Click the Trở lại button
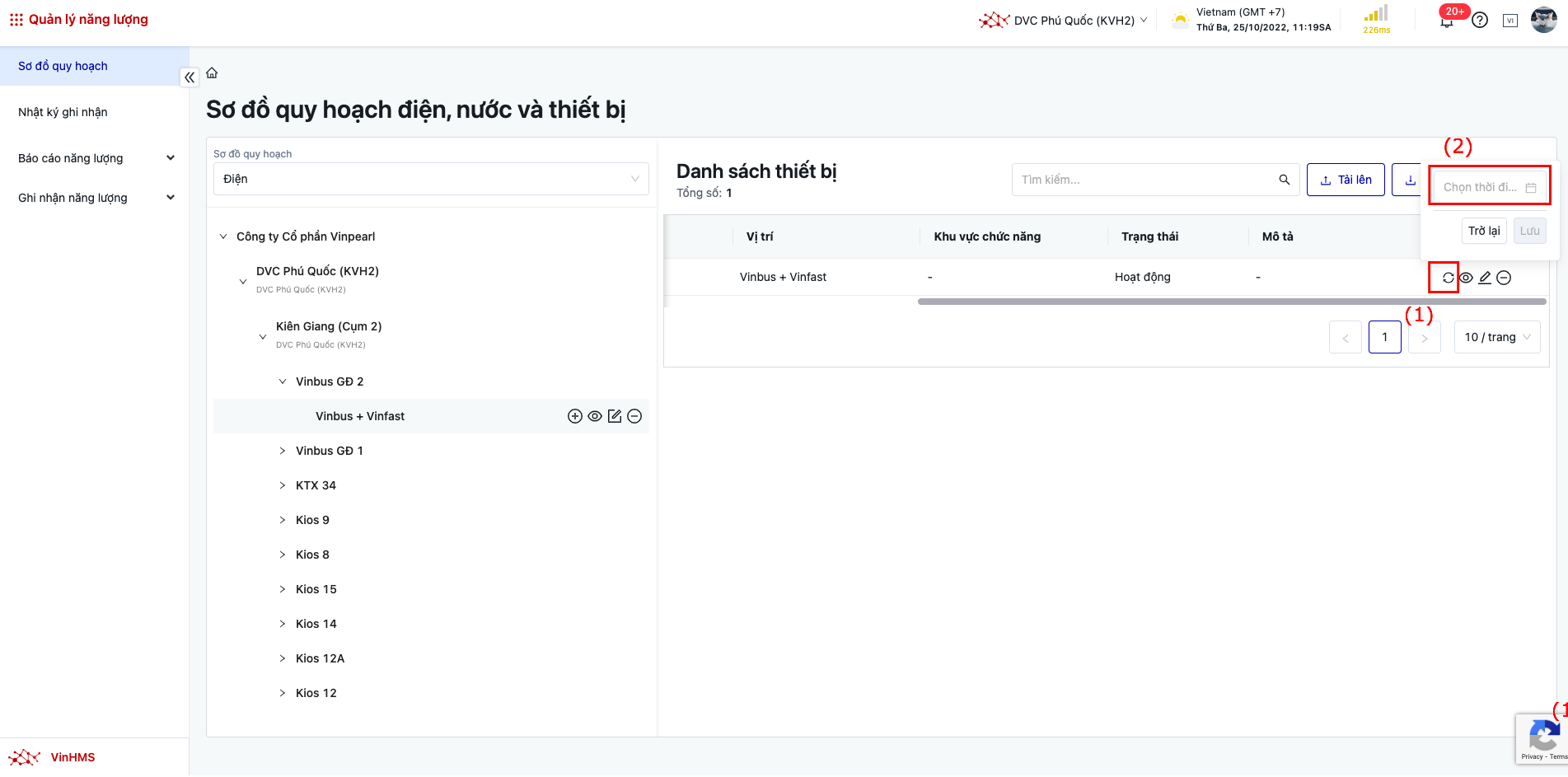The image size is (1568, 777). pyautogui.click(x=1484, y=231)
